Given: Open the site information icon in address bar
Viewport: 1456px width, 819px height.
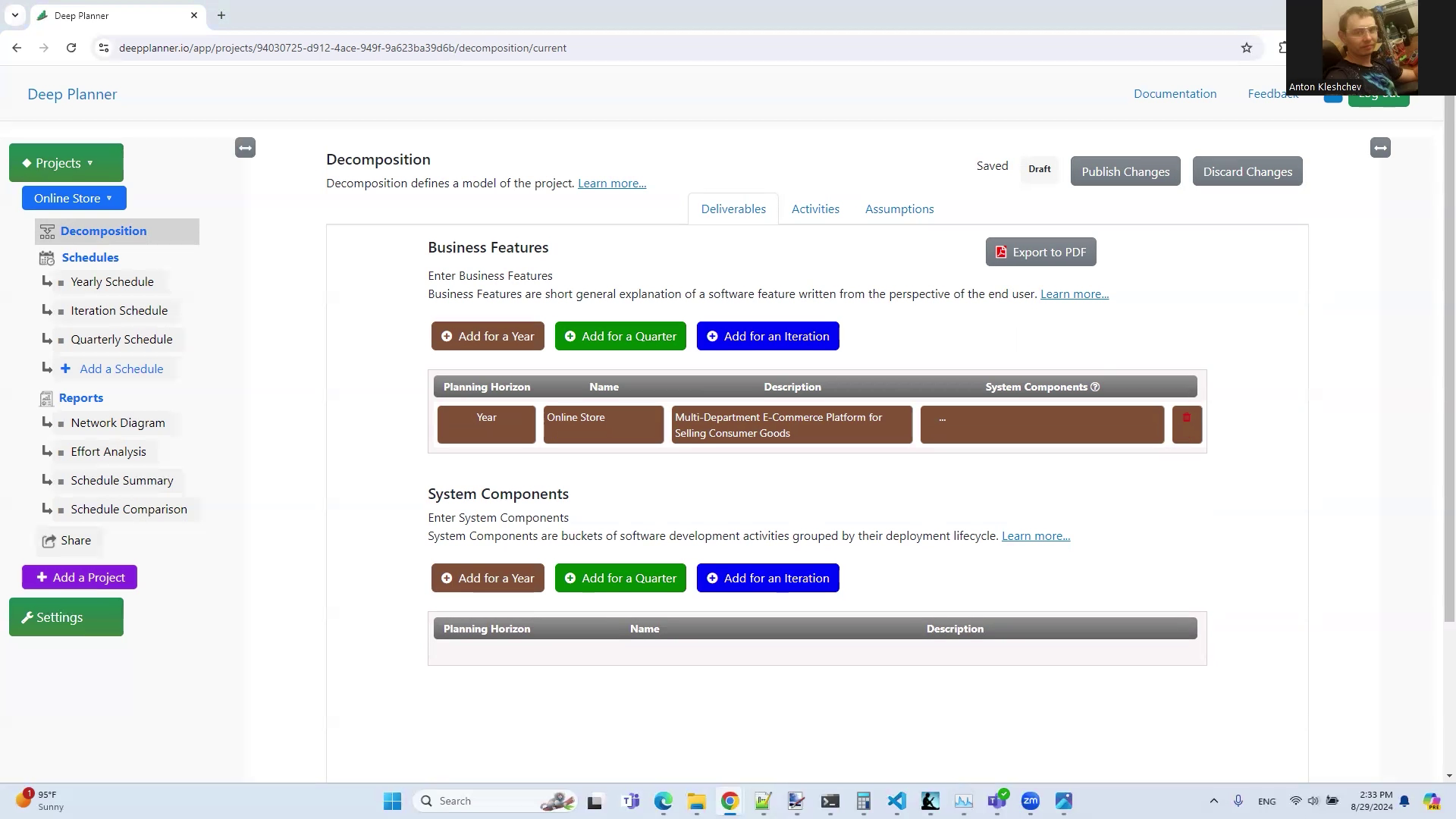Looking at the screenshot, I should point(104,48).
